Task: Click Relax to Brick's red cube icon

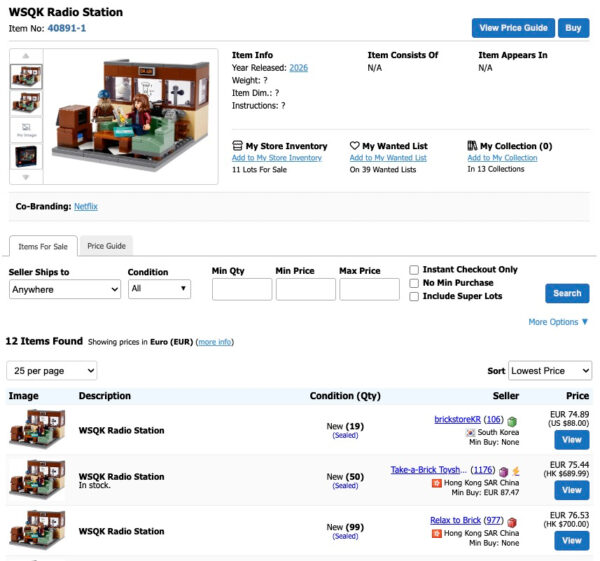Action: point(513,521)
